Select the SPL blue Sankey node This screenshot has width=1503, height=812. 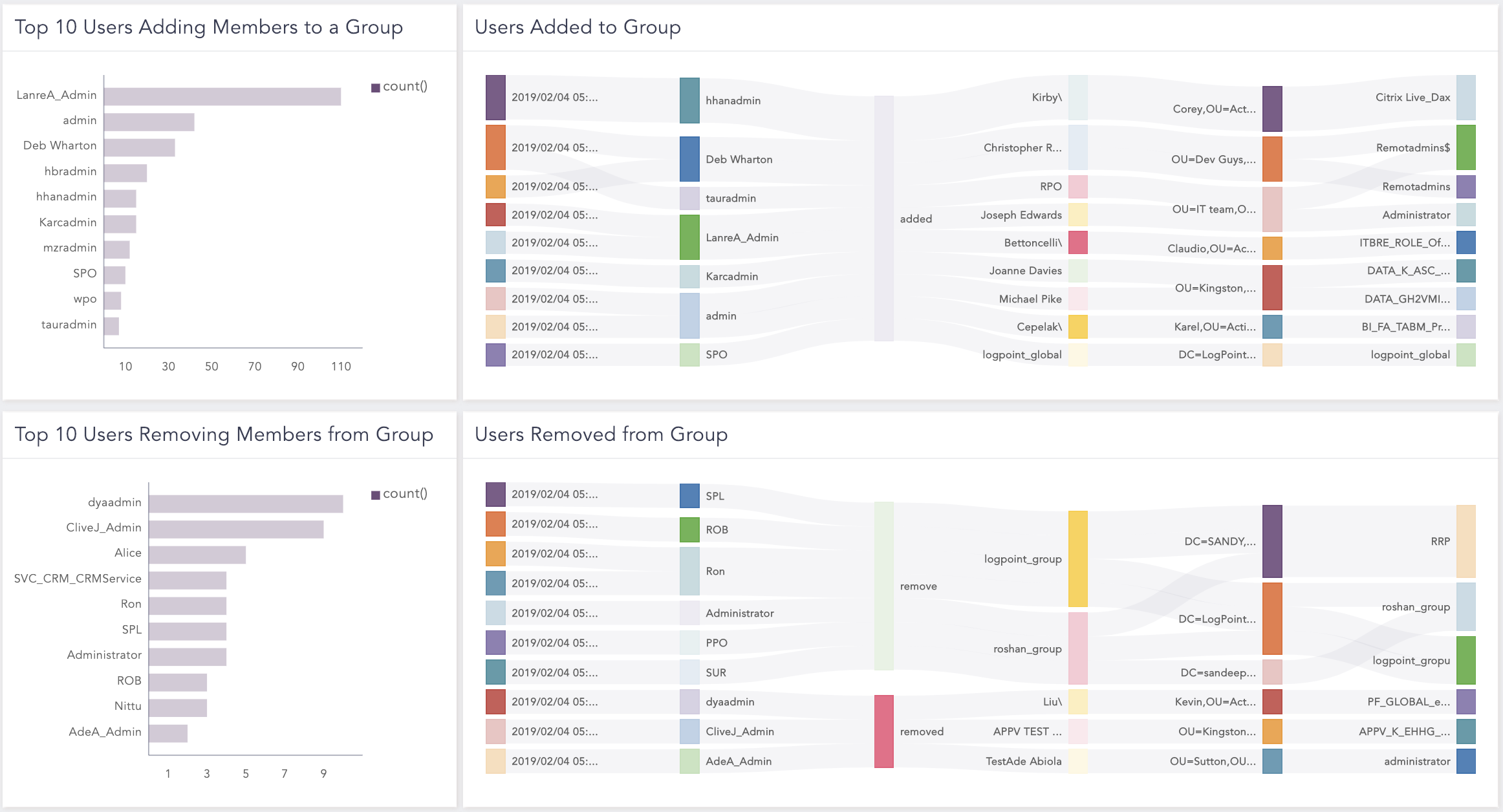point(689,496)
